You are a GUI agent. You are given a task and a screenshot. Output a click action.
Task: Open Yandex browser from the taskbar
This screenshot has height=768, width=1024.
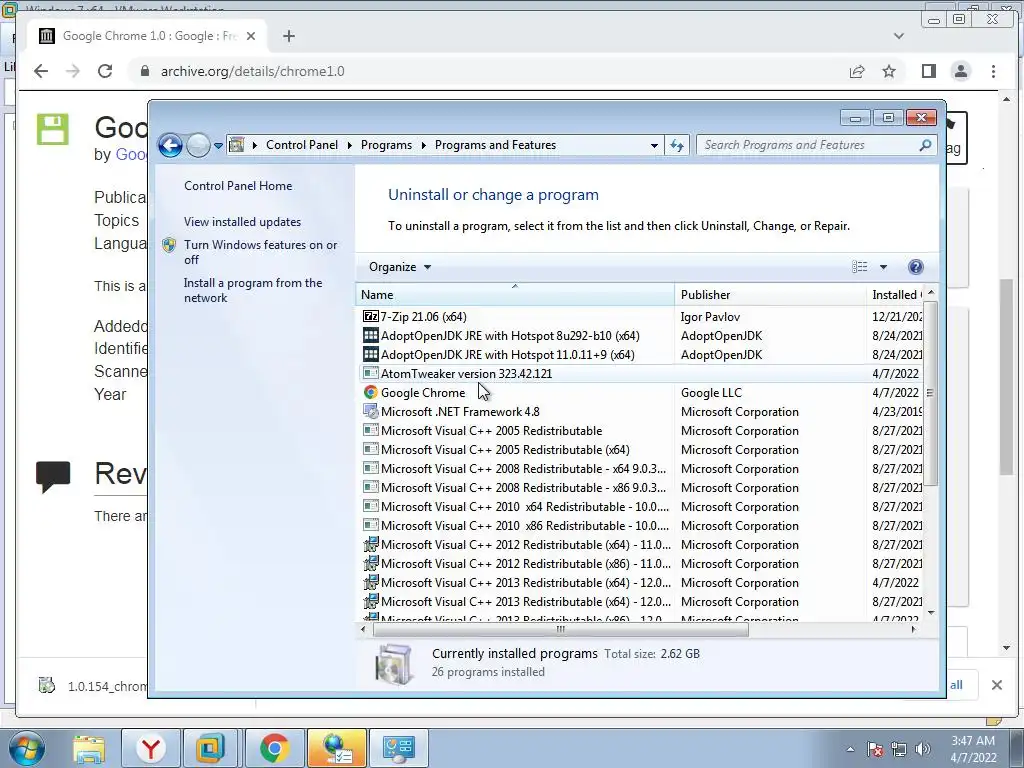(x=151, y=748)
